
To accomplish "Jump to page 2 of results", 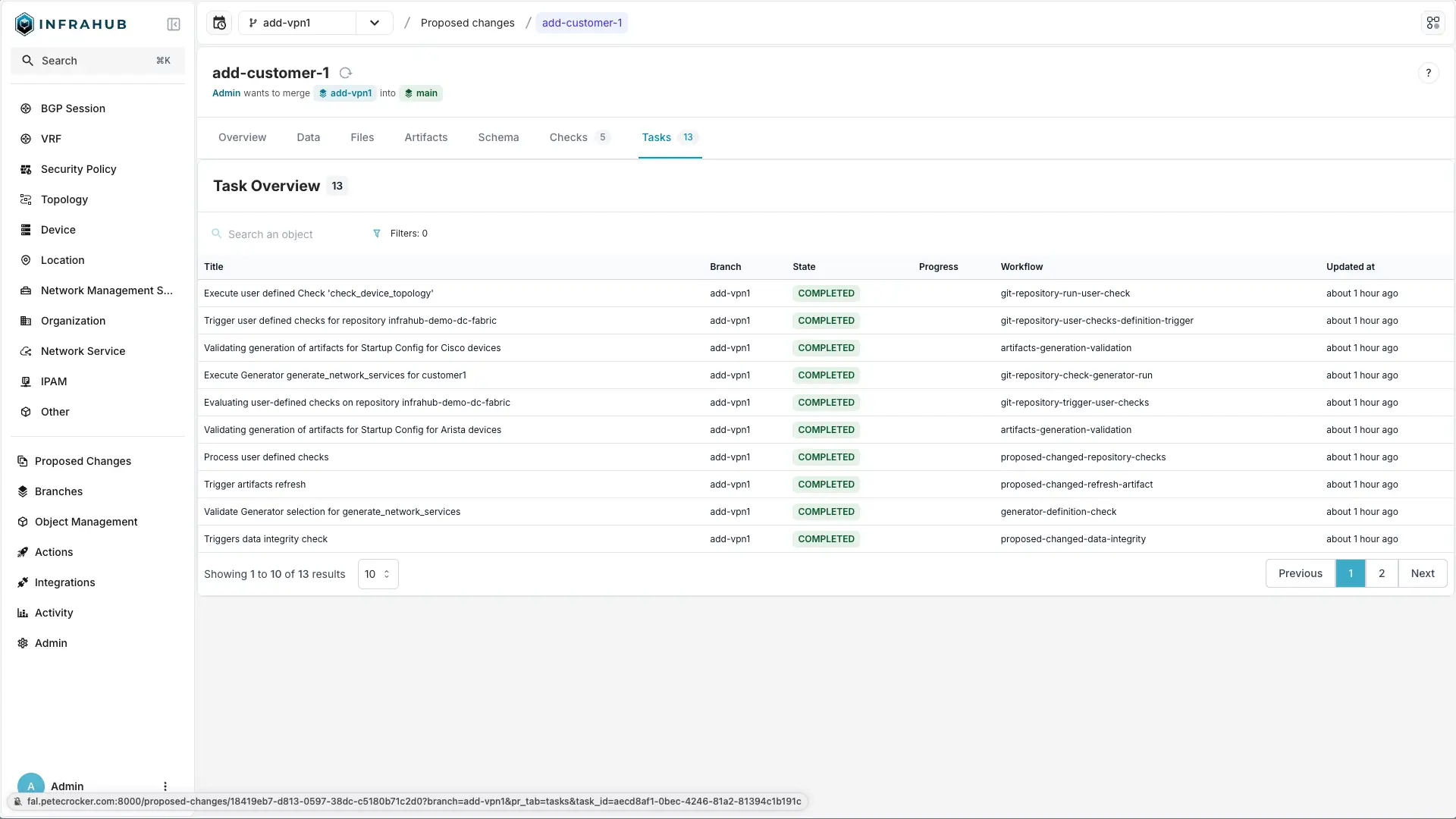I will (x=1382, y=573).
